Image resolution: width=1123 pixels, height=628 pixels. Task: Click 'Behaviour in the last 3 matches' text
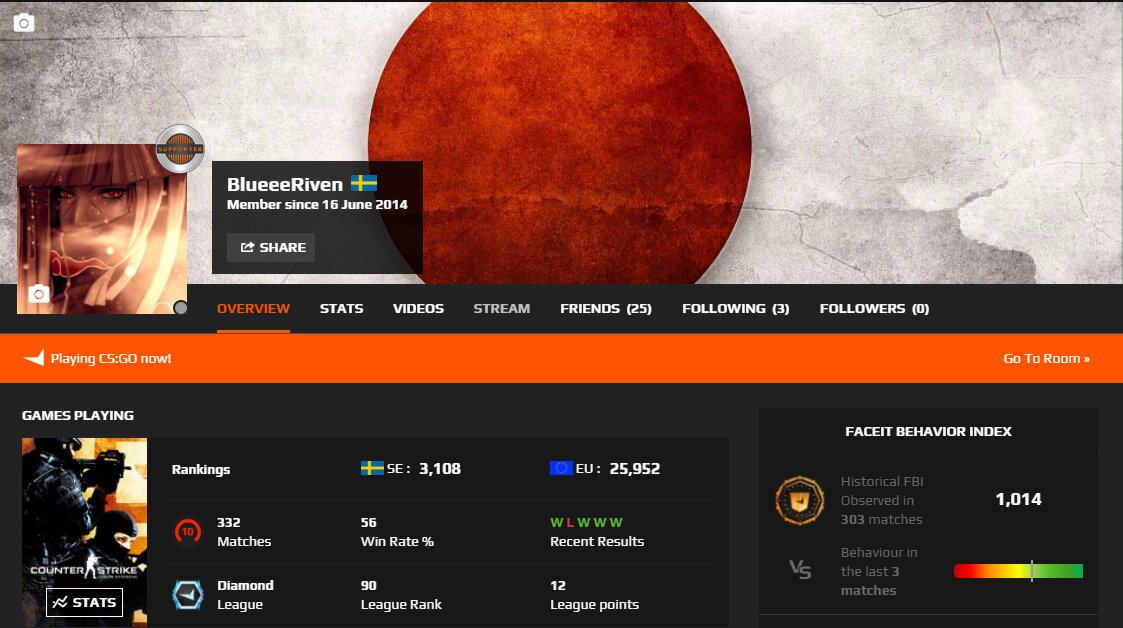click(x=879, y=571)
